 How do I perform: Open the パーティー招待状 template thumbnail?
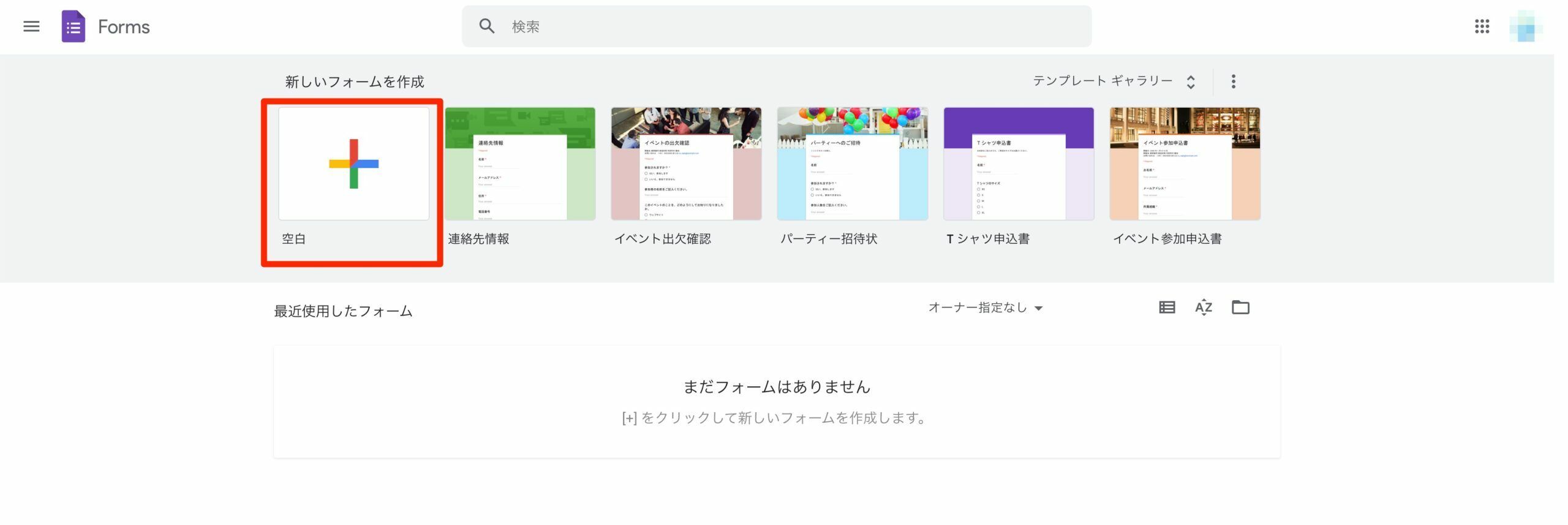[853, 164]
